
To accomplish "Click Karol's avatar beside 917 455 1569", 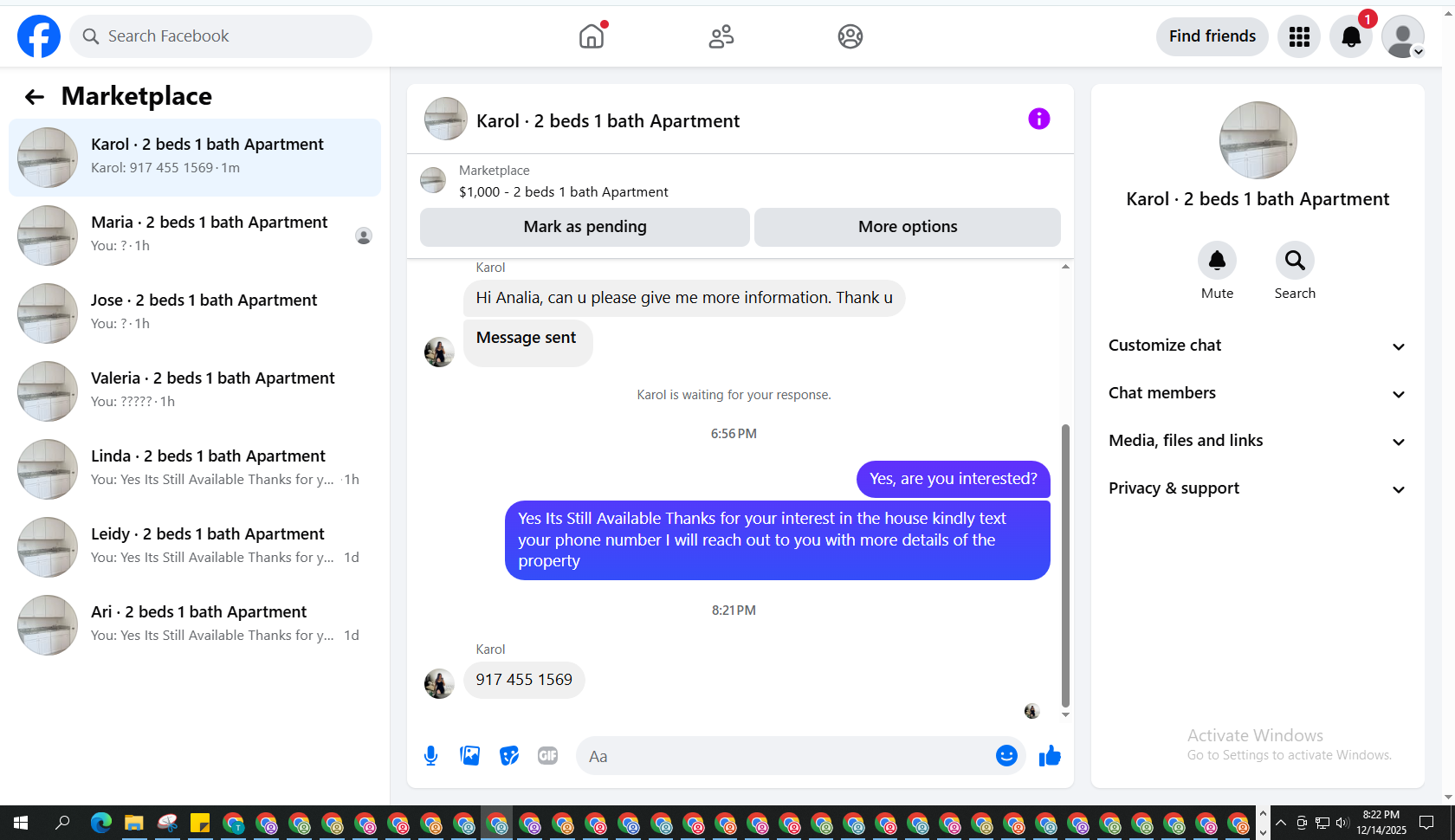I will pyautogui.click(x=439, y=683).
